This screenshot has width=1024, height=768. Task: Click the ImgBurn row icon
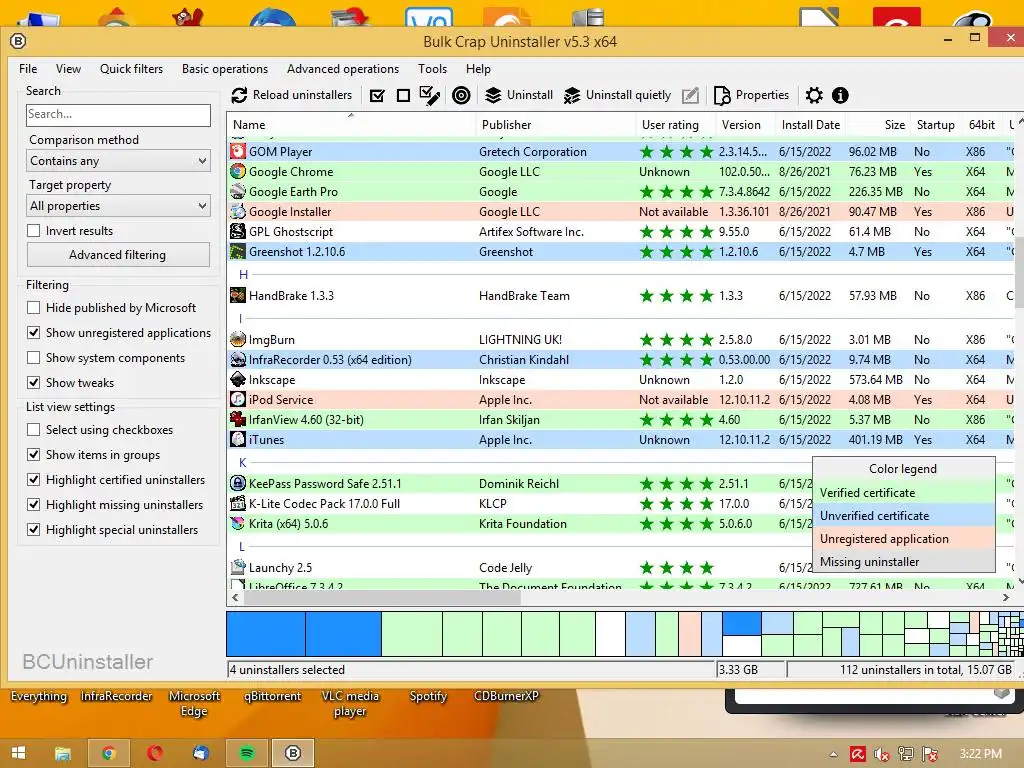(238, 340)
